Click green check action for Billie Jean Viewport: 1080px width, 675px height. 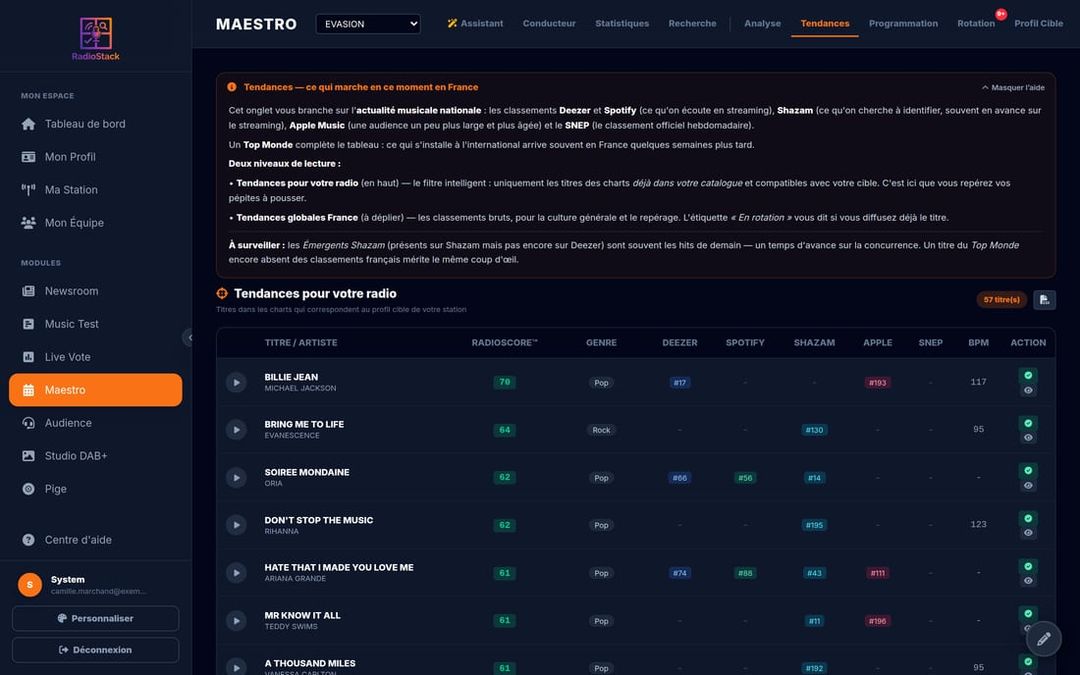pyautogui.click(x=1028, y=375)
